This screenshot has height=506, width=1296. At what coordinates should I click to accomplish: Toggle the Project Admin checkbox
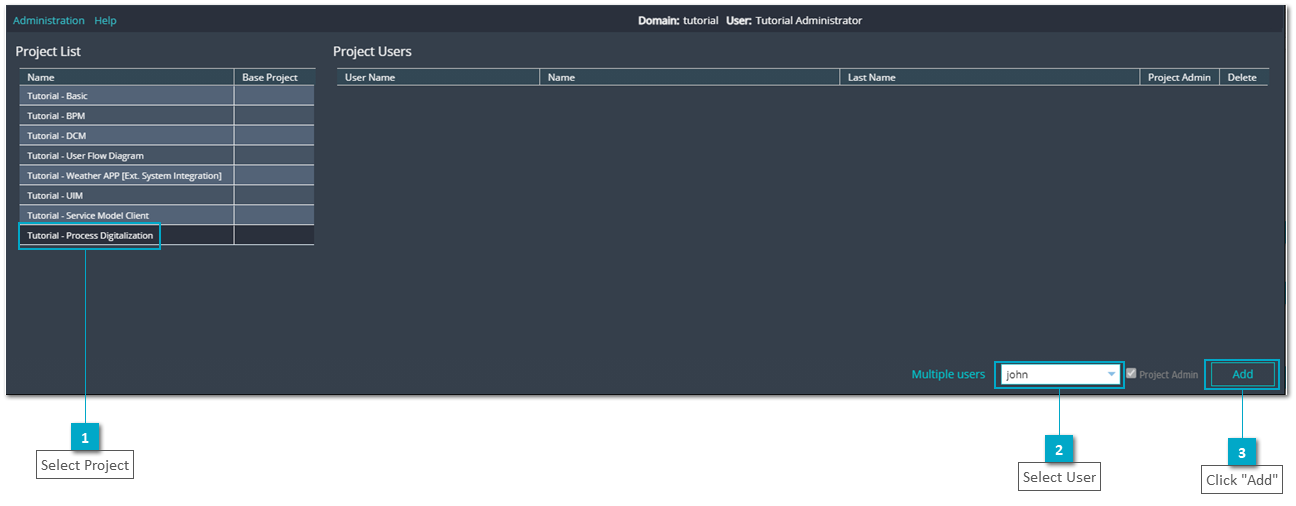pos(1131,374)
